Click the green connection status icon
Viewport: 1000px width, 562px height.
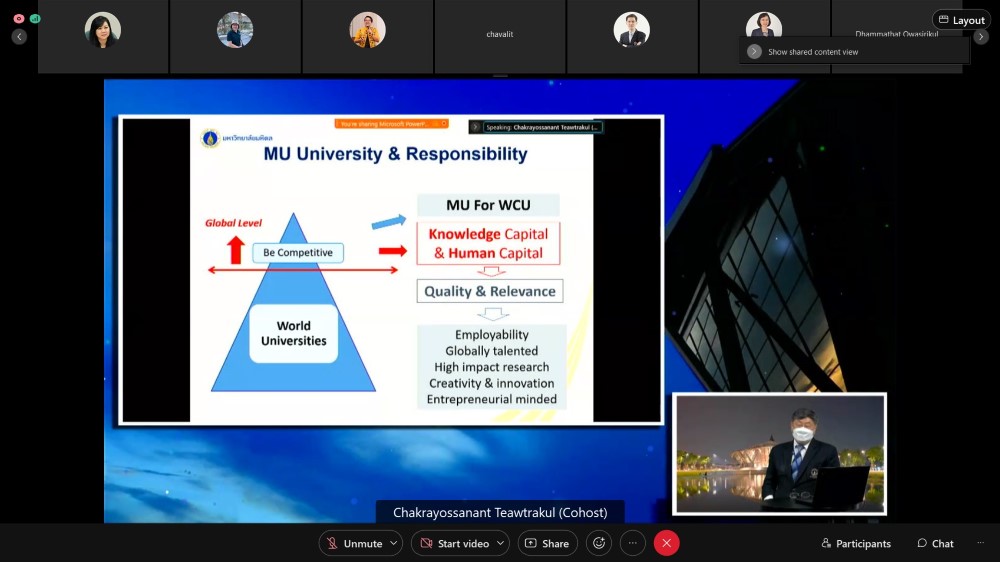[35, 19]
